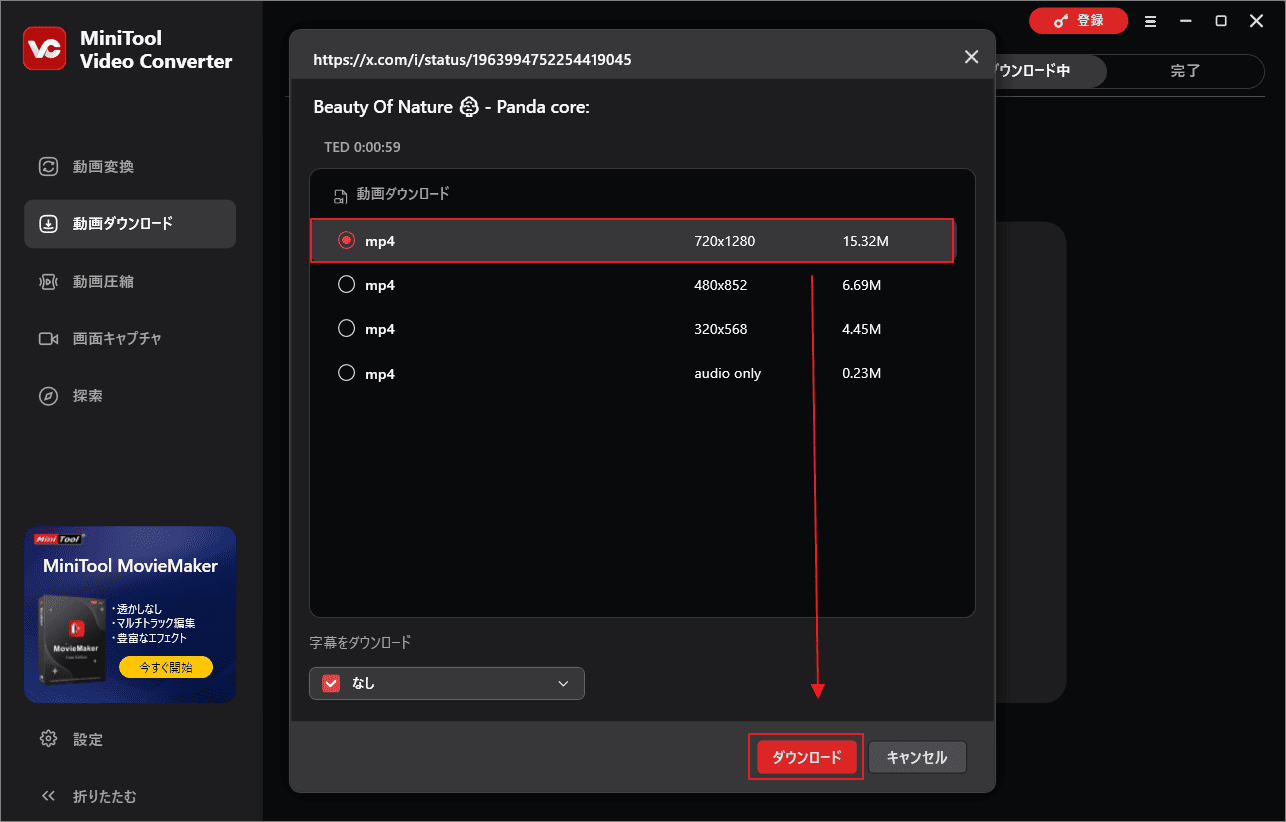Viewport: 1286px width, 822px height.
Task: Select the mp4 audio only radio button
Action: [x=347, y=373]
